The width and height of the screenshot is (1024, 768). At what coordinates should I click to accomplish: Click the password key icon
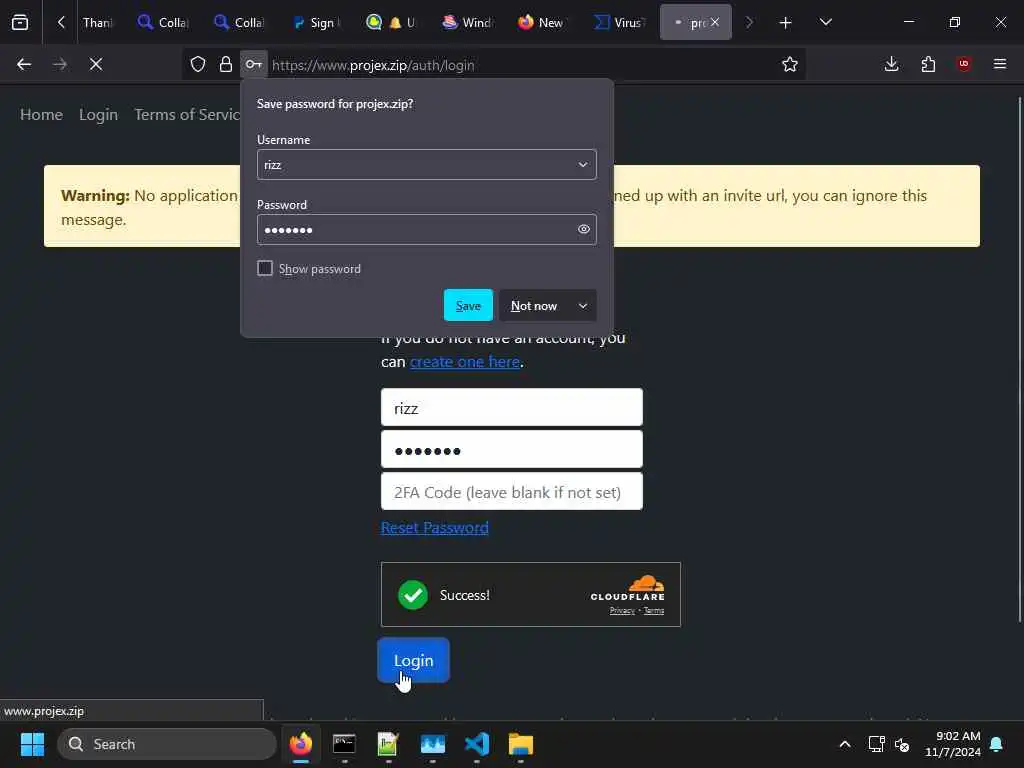253,64
